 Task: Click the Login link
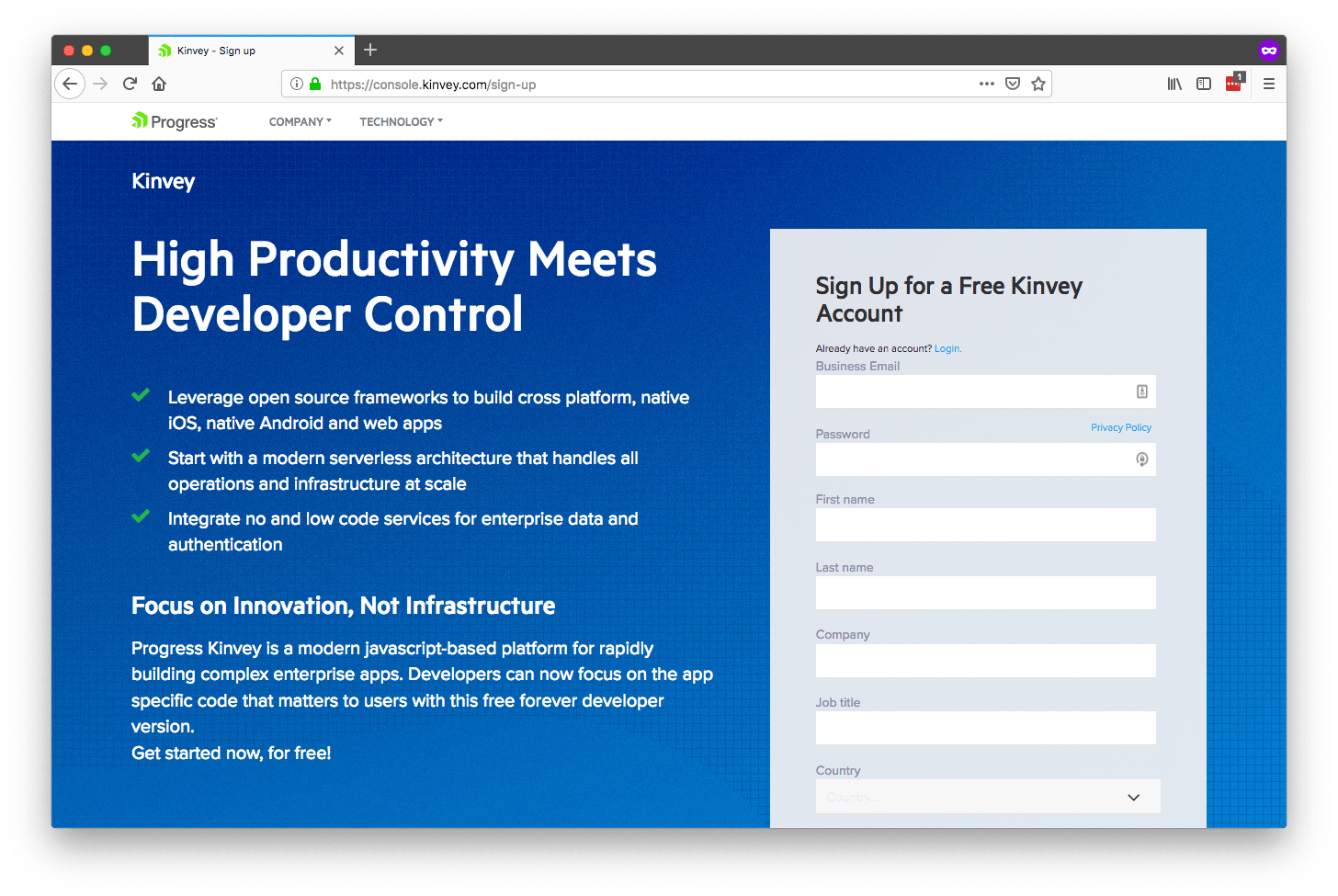[947, 348]
